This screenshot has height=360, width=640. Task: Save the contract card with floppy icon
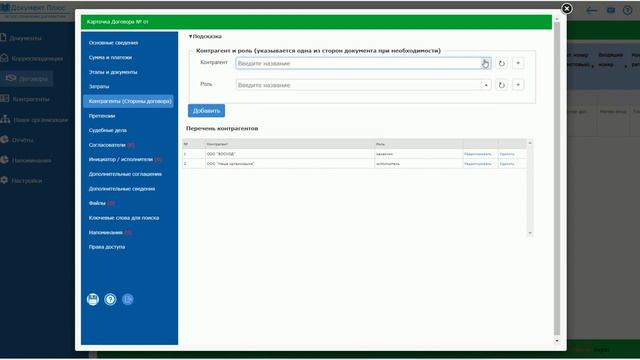coord(93,299)
